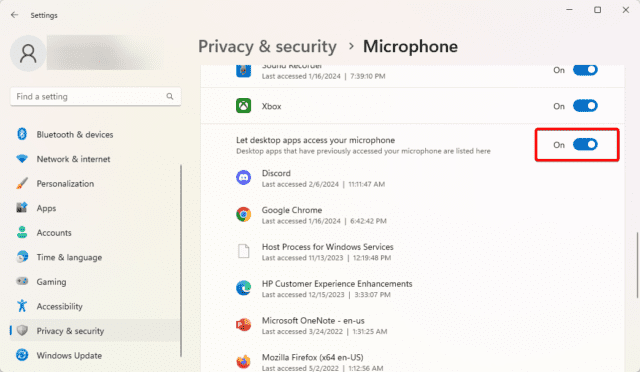The image size is (640, 372).
Task: Click 'HP Customer Experience Enhancements' text
Action: [337, 283]
